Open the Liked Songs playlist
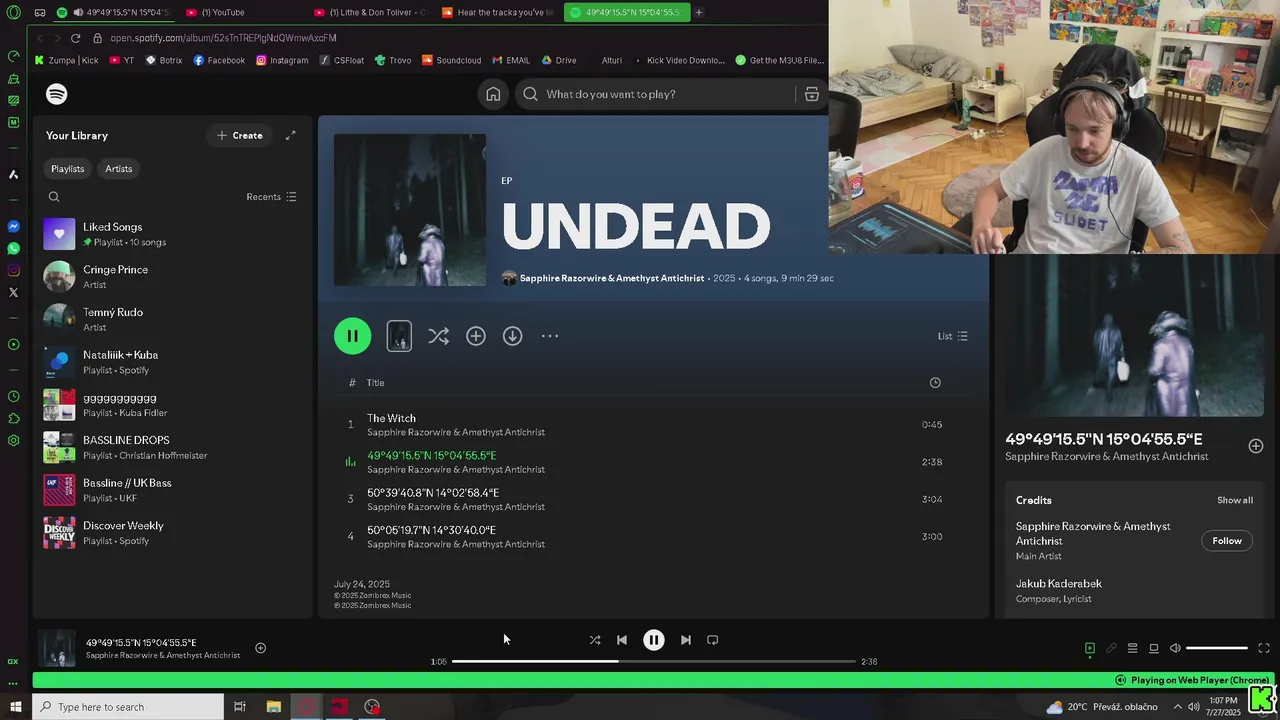This screenshot has height=720, width=1280. 172,234
